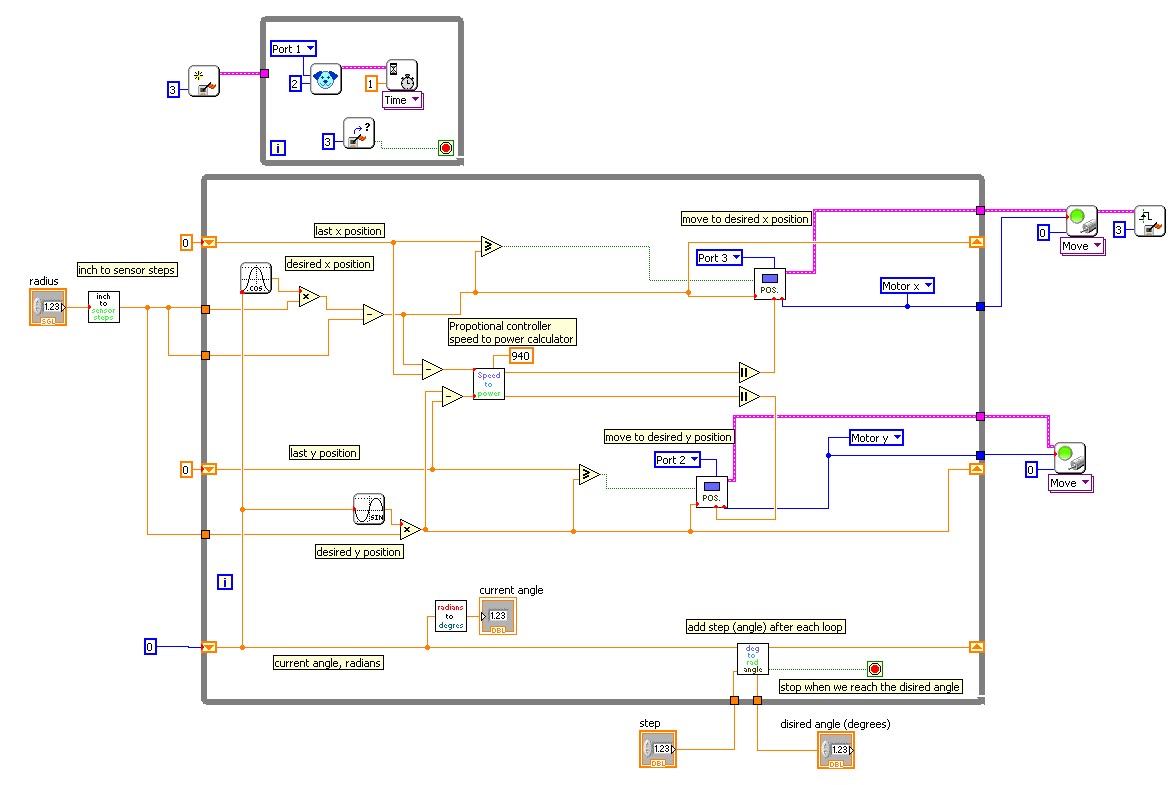Screen dimensions: 1171x785
Task: Select the inch to sensor steps subVI
Action: click(x=104, y=307)
